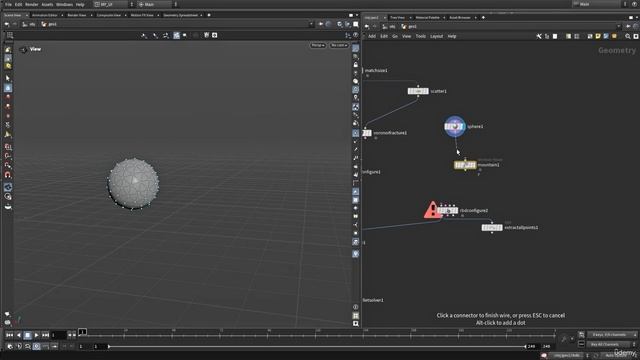Click the matchsize1 node label
This screenshot has width=640, height=360.
[x=376, y=71]
